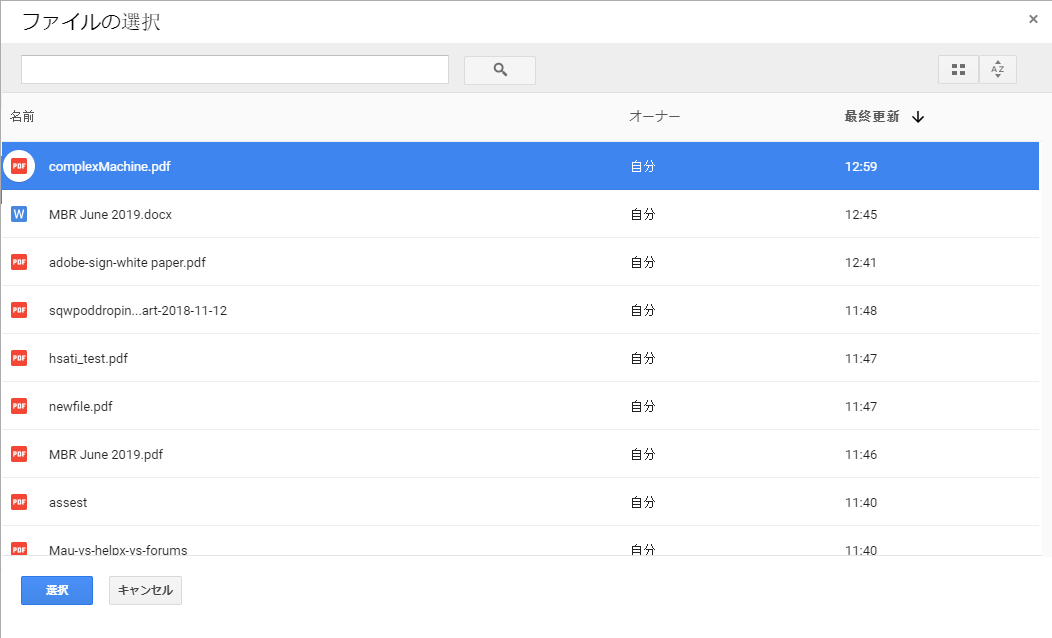This screenshot has width=1052, height=638.
Task: Sort by the オーナー column header
Action: click(x=654, y=117)
